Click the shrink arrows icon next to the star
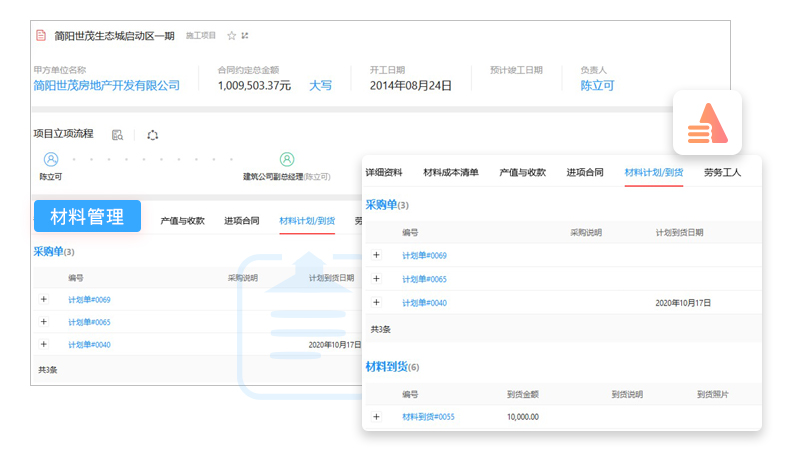792x459 pixels. [245, 36]
